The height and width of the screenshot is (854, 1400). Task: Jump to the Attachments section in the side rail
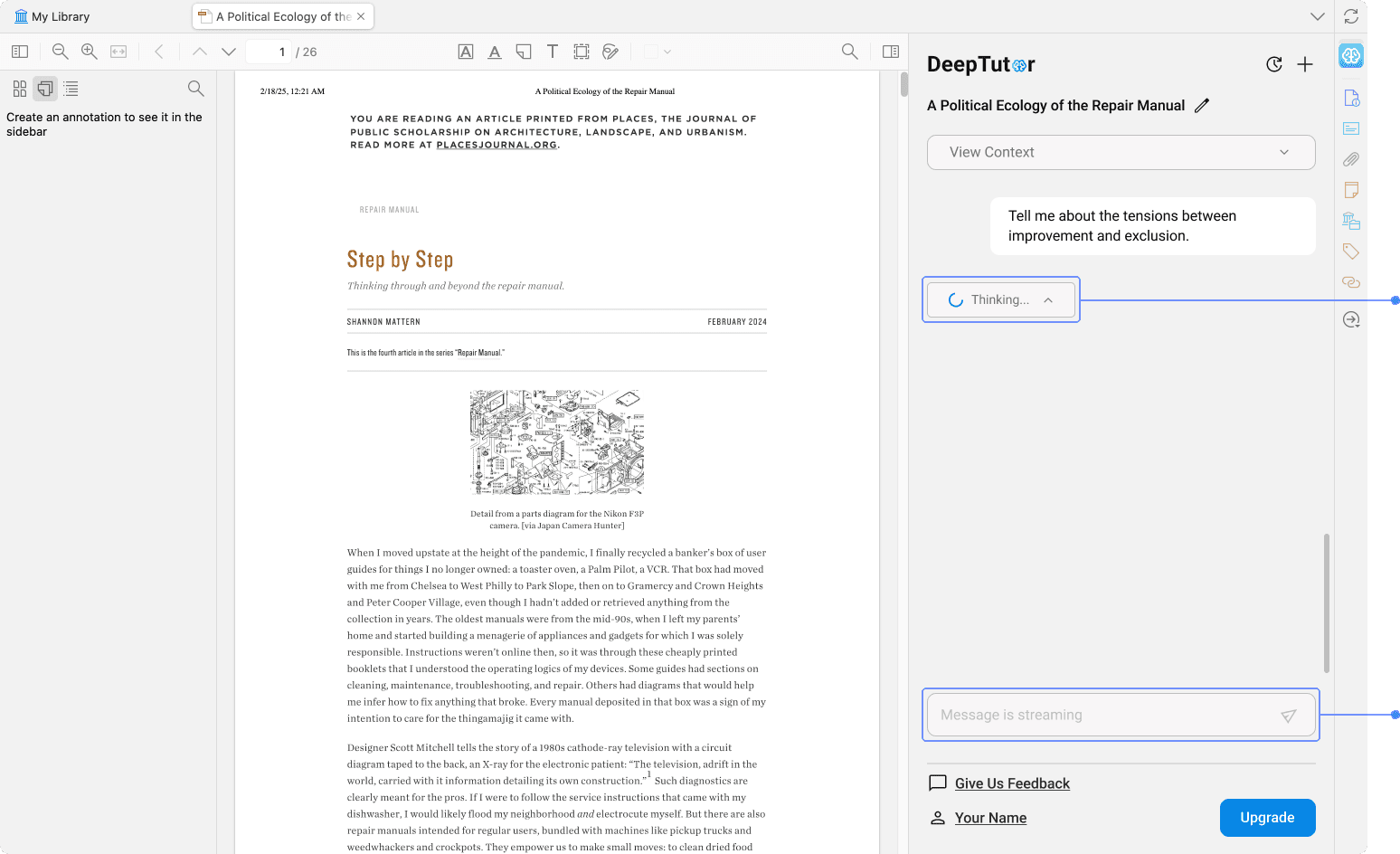click(x=1351, y=159)
